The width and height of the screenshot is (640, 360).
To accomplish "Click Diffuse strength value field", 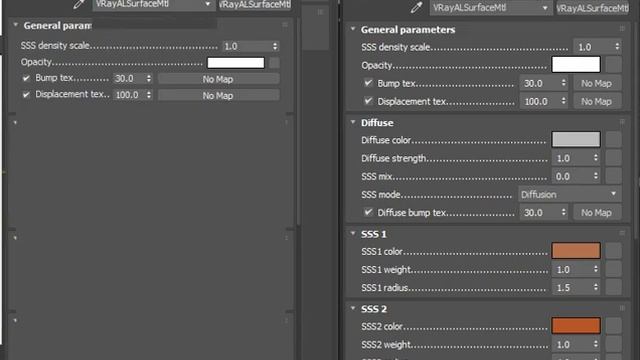I will point(571,158).
